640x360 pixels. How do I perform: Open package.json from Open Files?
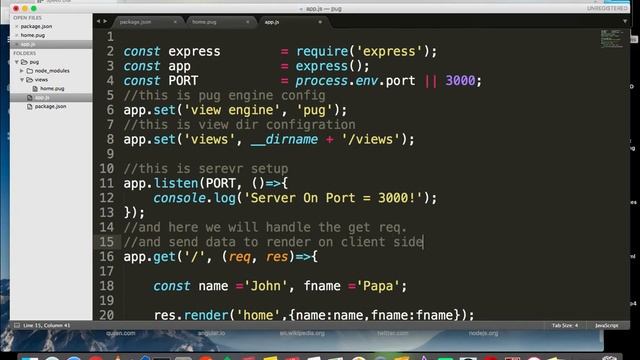click(36, 27)
